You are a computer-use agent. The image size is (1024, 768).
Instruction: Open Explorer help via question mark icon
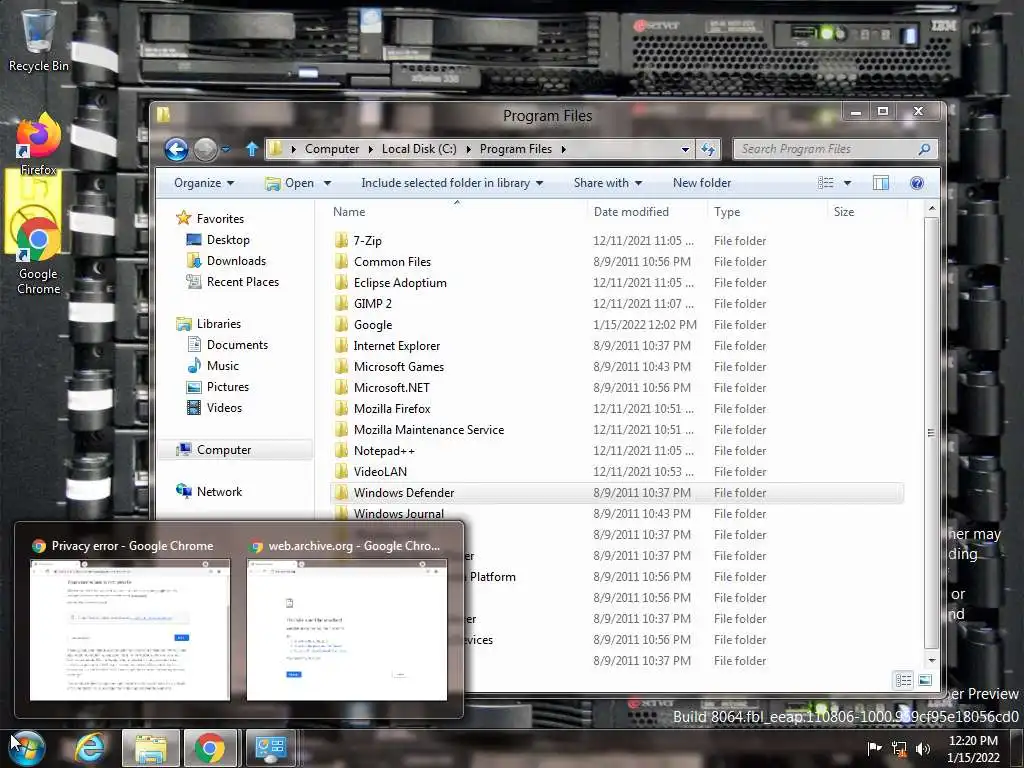tap(917, 183)
